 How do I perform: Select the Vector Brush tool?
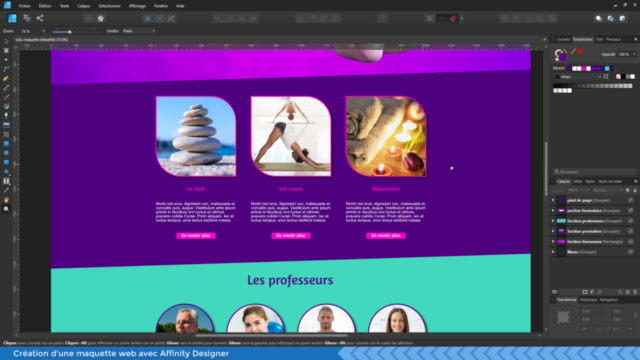click(x=6, y=97)
